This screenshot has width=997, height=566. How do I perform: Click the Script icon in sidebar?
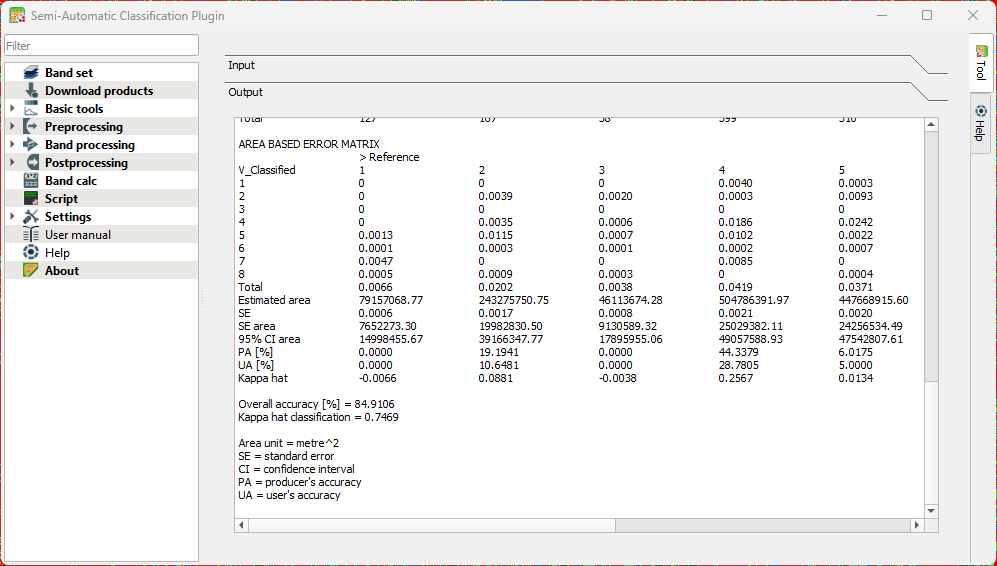(31, 199)
